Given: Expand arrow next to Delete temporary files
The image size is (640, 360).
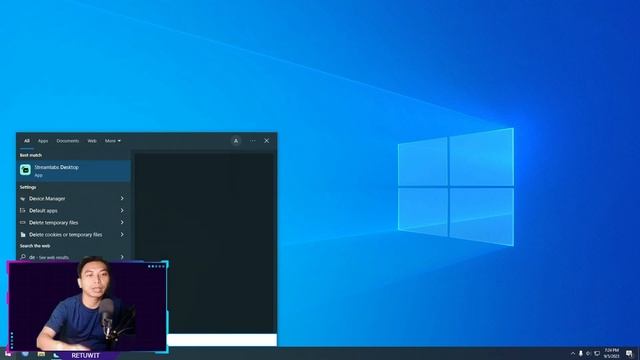Looking at the screenshot, I should click(x=122, y=222).
